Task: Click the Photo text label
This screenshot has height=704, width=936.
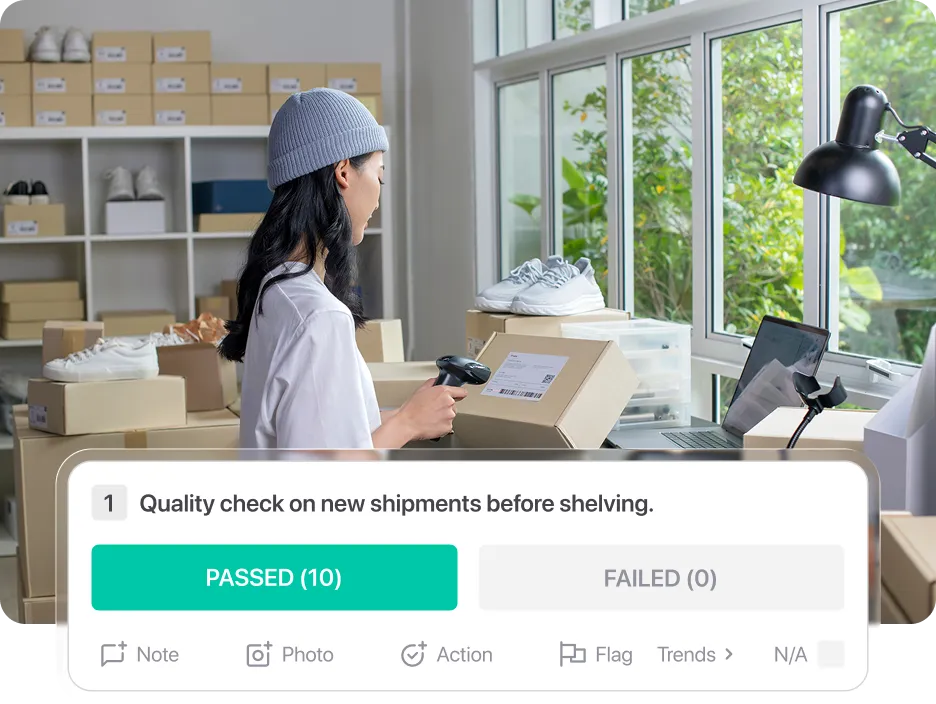Action: (307, 654)
